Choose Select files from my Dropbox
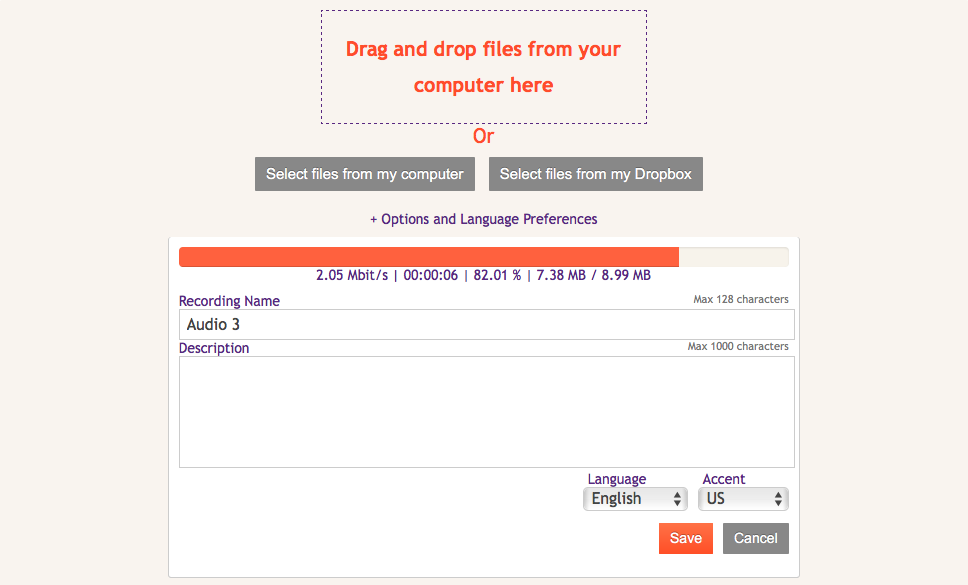 (x=595, y=174)
